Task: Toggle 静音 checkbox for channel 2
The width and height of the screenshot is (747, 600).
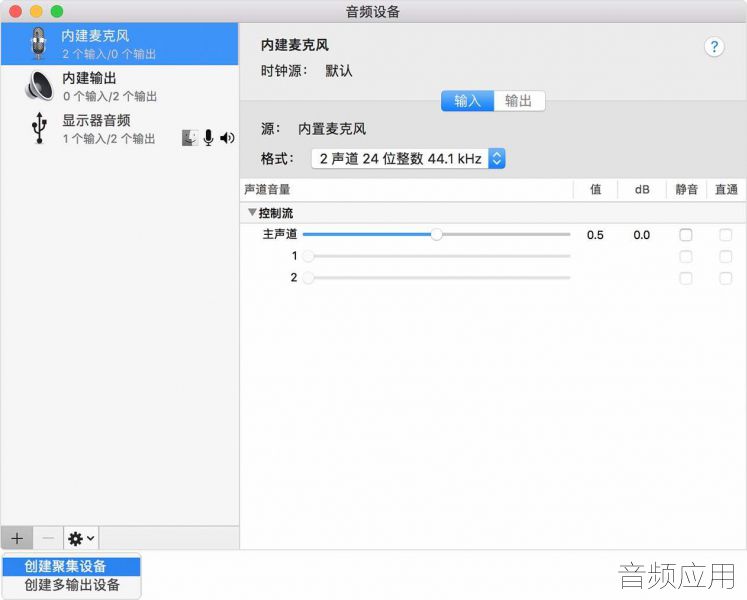Action: [x=686, y=278]
